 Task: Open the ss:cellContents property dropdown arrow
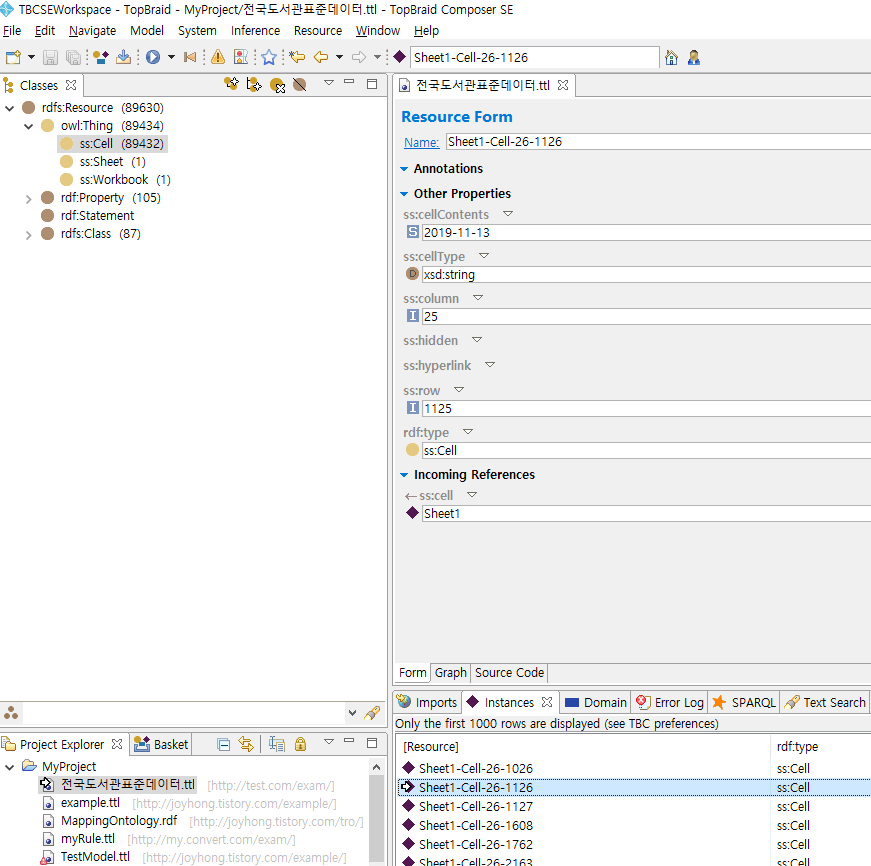coord(508,213)
